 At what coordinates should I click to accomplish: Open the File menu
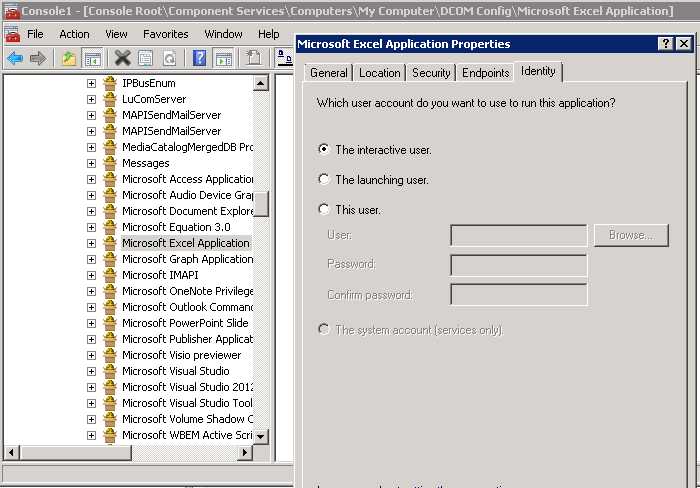(x=35, y=34)
